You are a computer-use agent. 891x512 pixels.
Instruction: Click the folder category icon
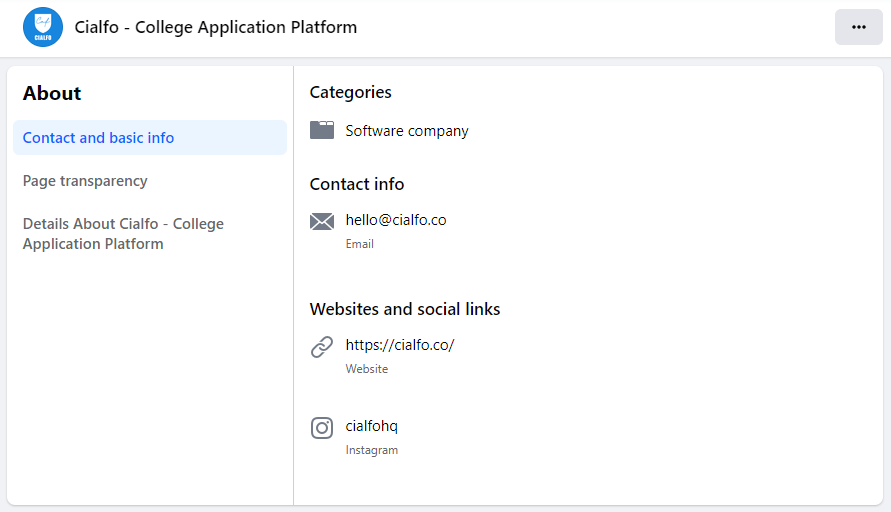(322, 130)
